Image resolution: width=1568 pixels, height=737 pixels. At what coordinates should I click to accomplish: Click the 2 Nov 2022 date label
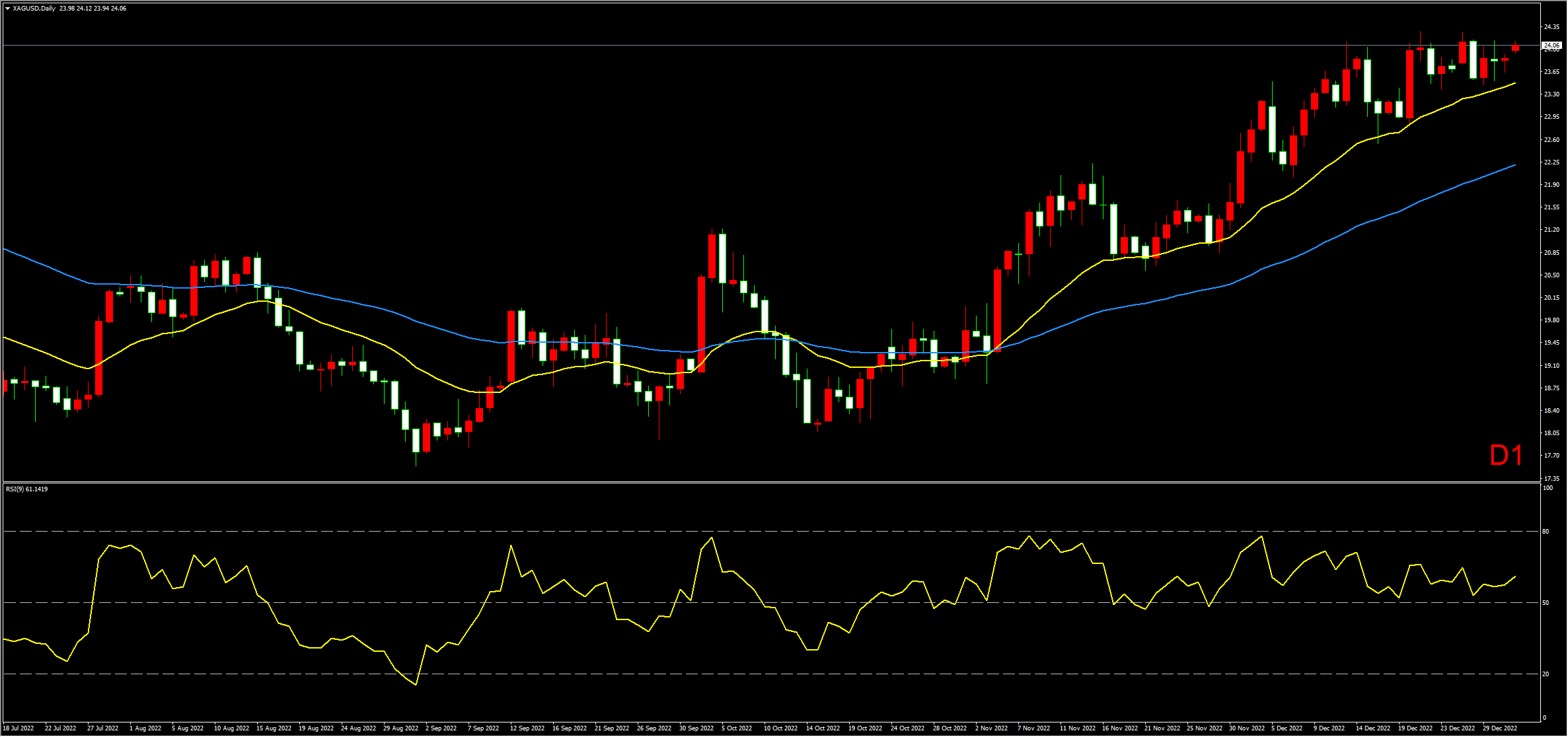(x=991, y=728)
